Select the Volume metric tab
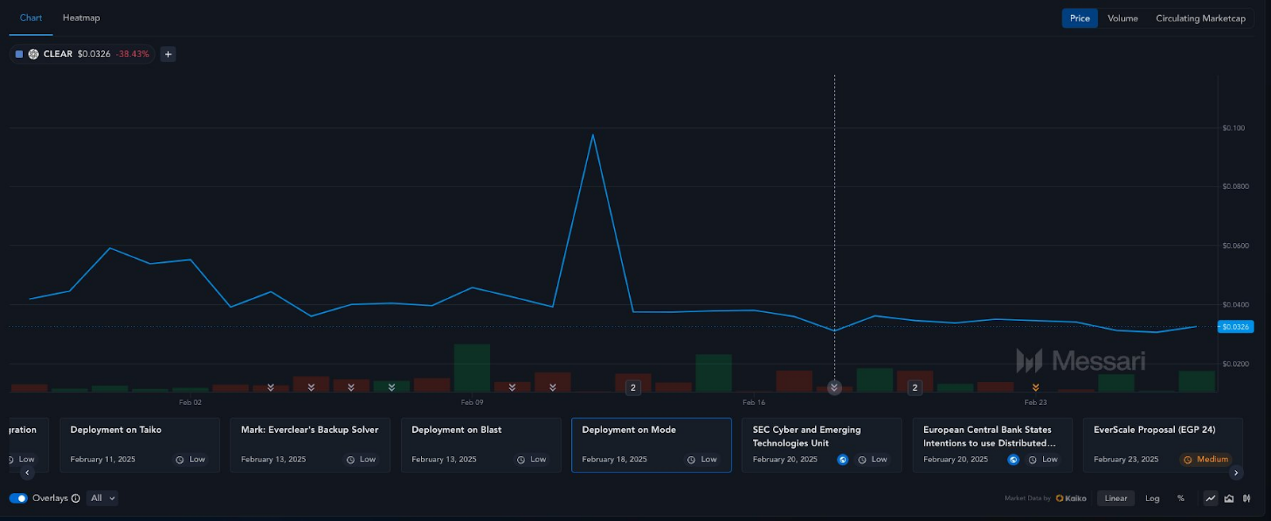 coord(1122,18)
